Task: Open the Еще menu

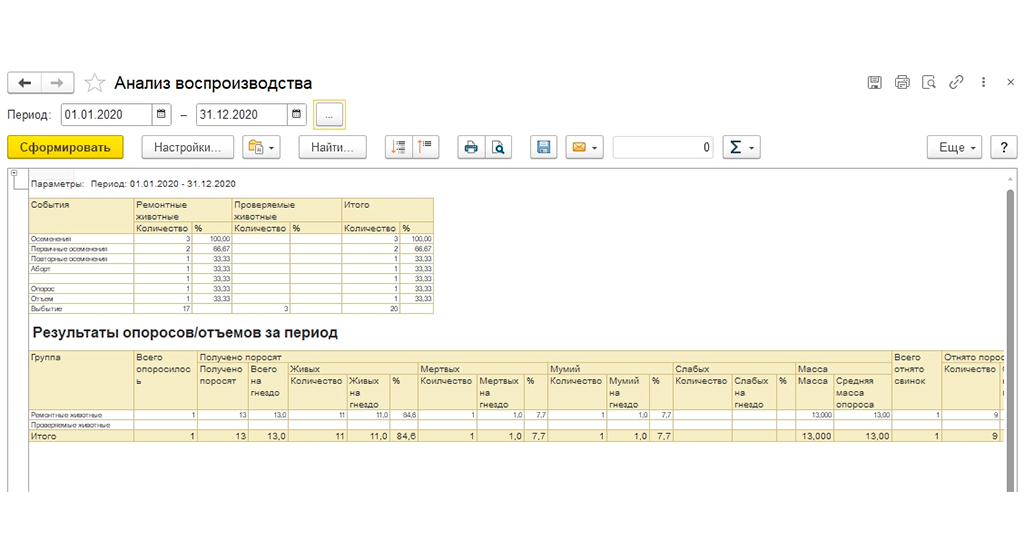Action: click(954, 147)
